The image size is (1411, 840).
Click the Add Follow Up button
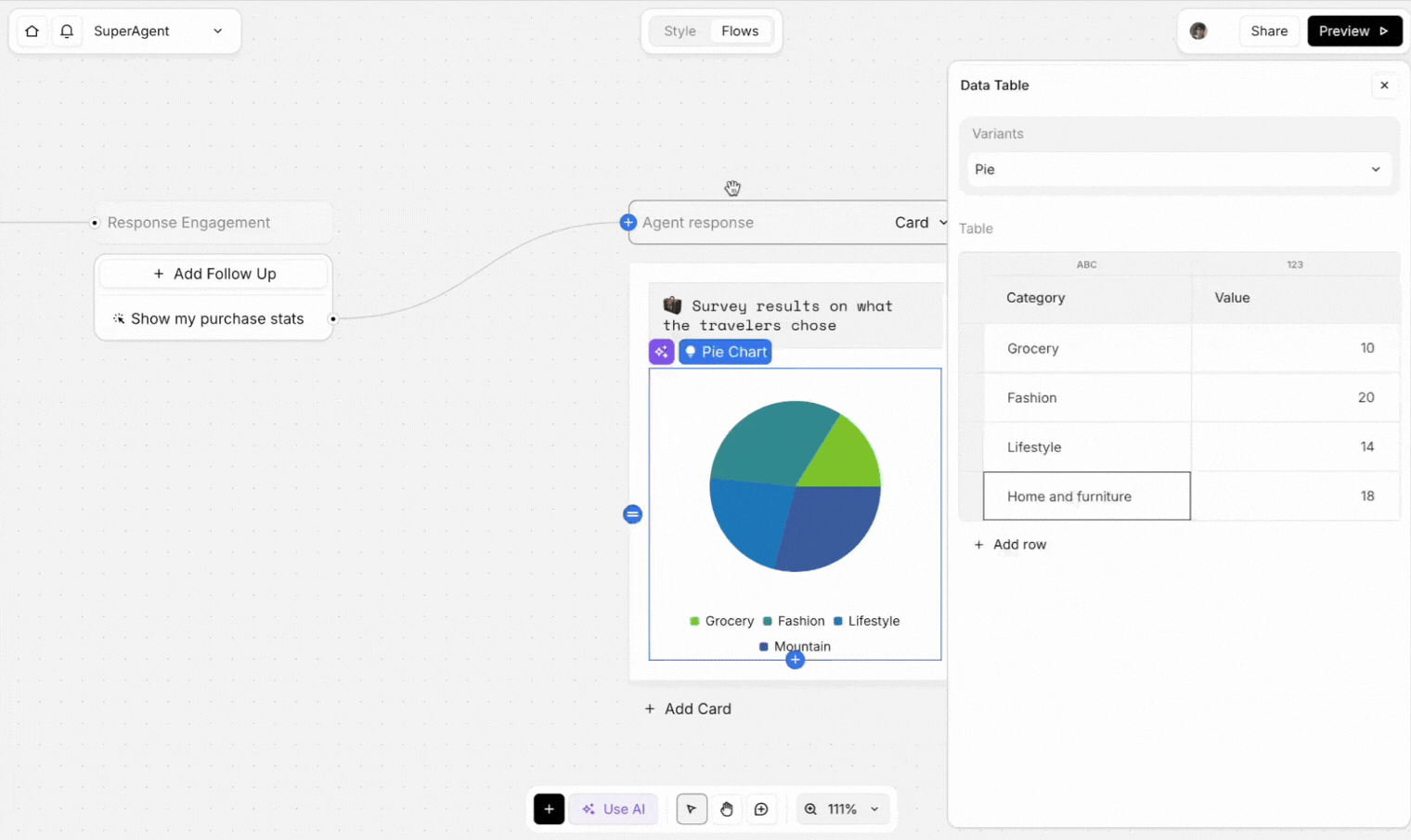point(214,274)
